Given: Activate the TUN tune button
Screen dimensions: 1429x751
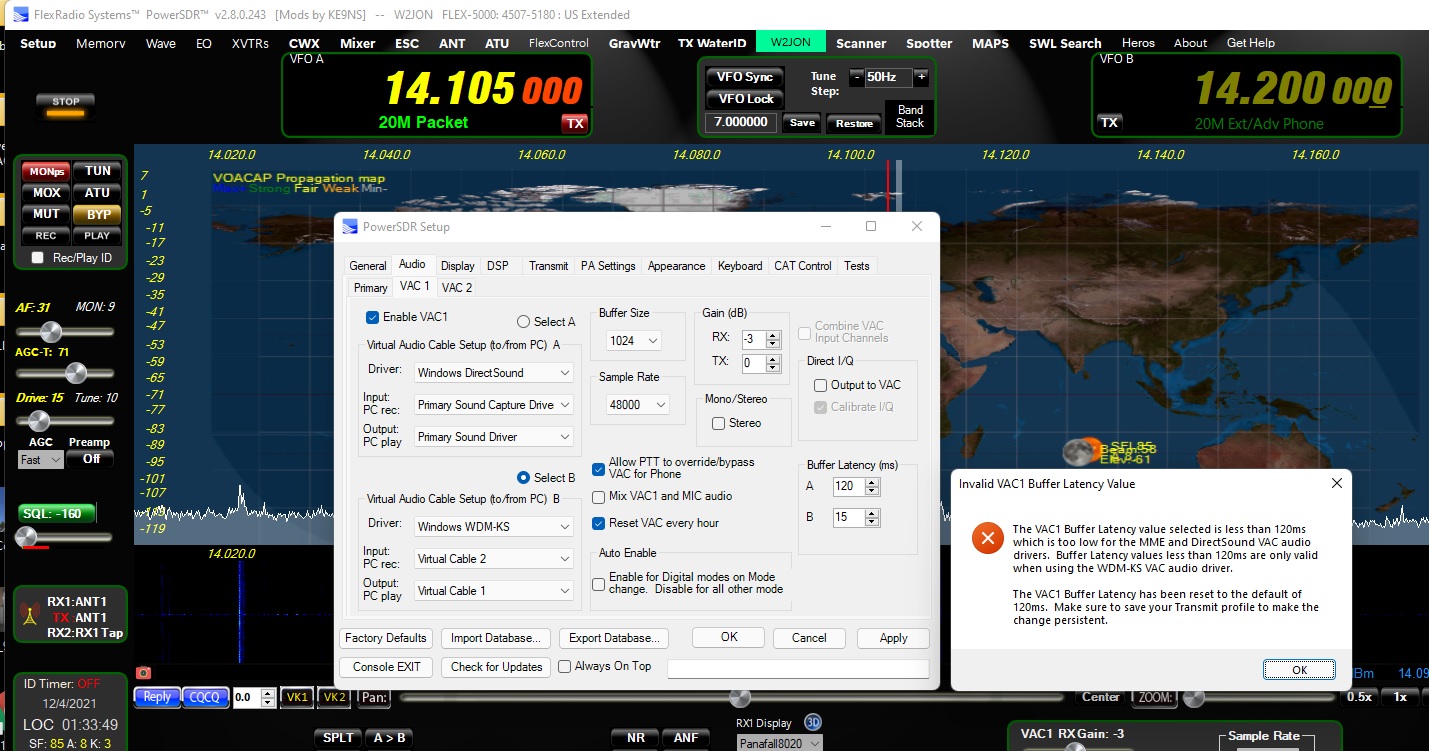Looking at the screenshot, I should pyautogui.click(x=97, y=171).
